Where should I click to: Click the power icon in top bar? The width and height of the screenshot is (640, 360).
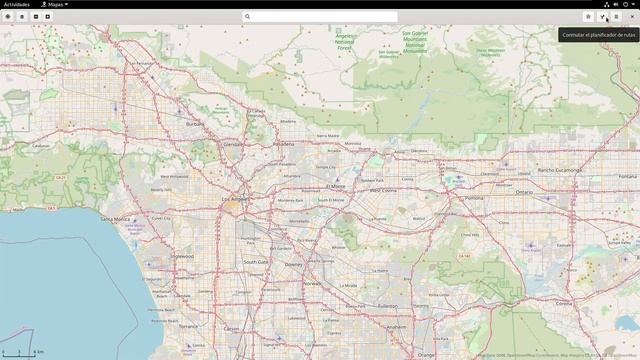pyautogui.click(x=625, y=4)
